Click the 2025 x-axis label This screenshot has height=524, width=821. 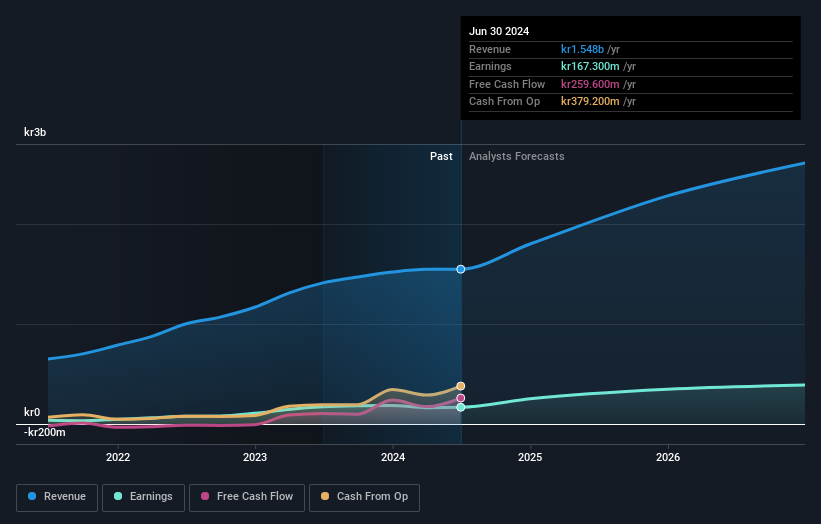pyautogui.click(x=530, y=457)
